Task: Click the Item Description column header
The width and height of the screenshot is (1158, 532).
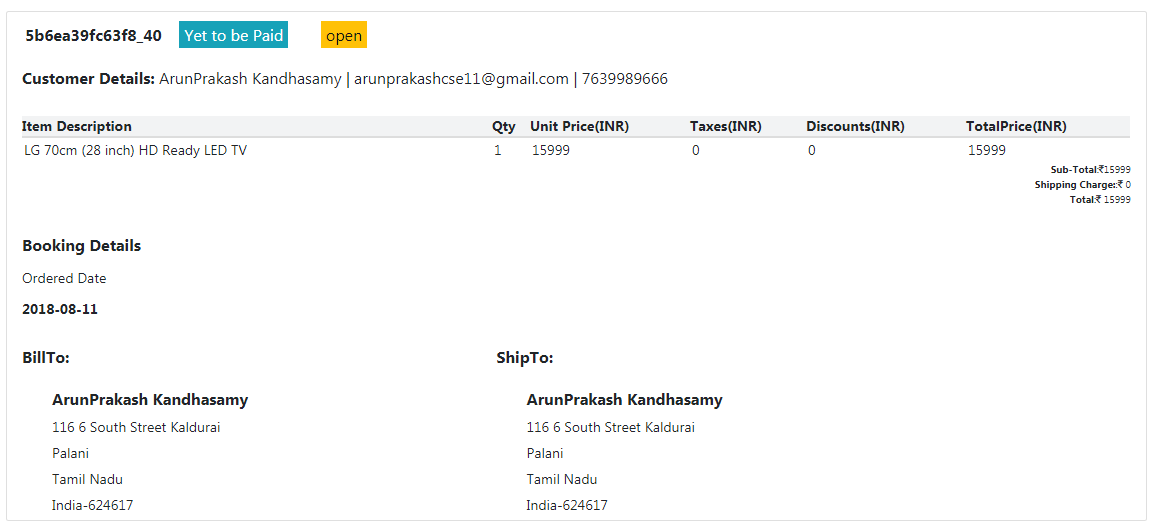Action: (x=77, y=127)
